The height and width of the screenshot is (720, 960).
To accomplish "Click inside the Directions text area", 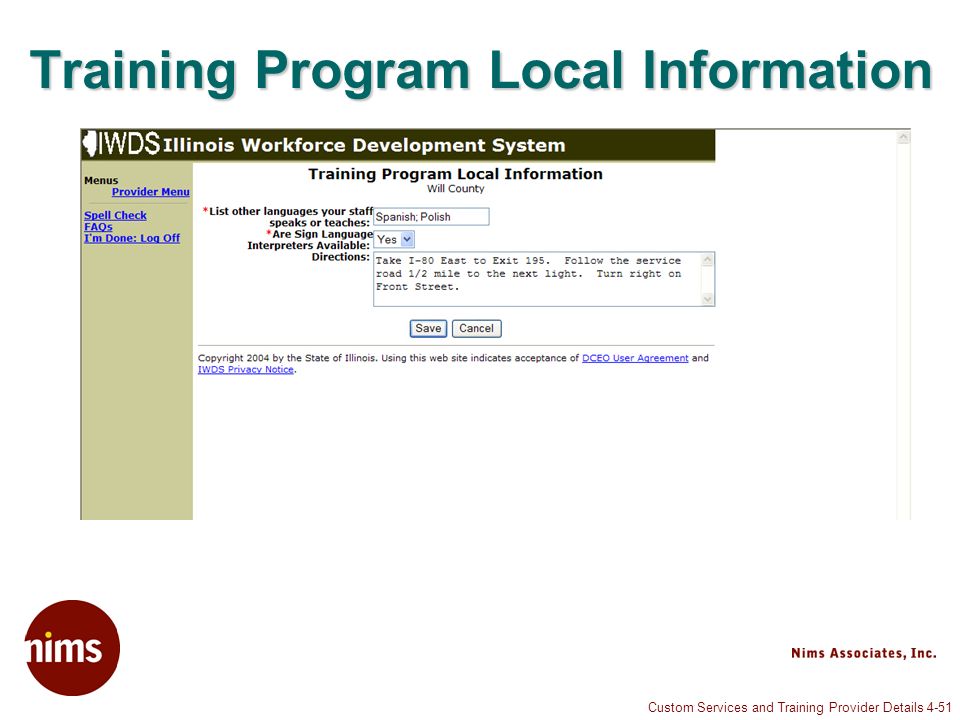I will 538,279.
